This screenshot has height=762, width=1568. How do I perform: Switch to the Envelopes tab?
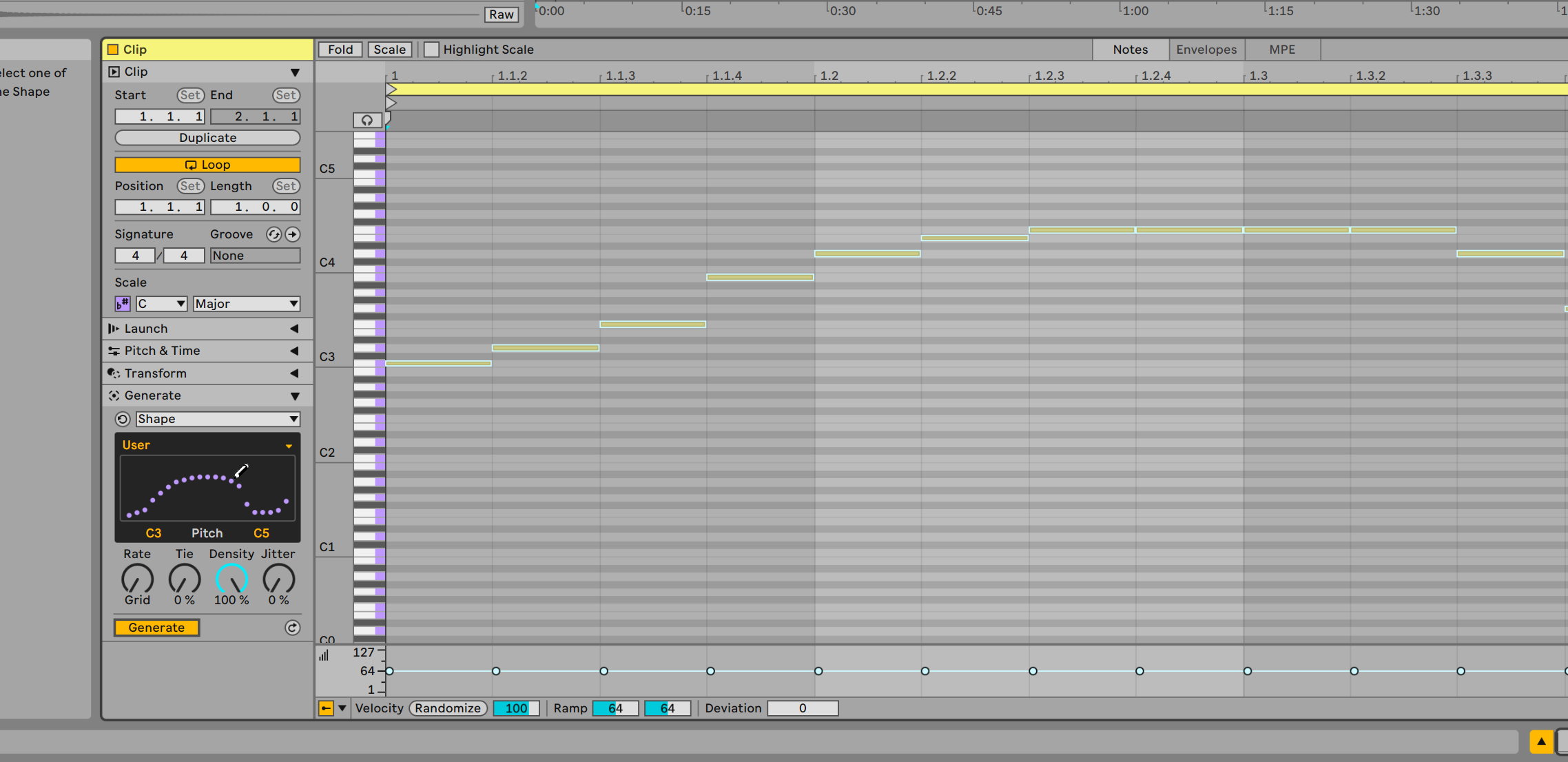click(1206, 50)
